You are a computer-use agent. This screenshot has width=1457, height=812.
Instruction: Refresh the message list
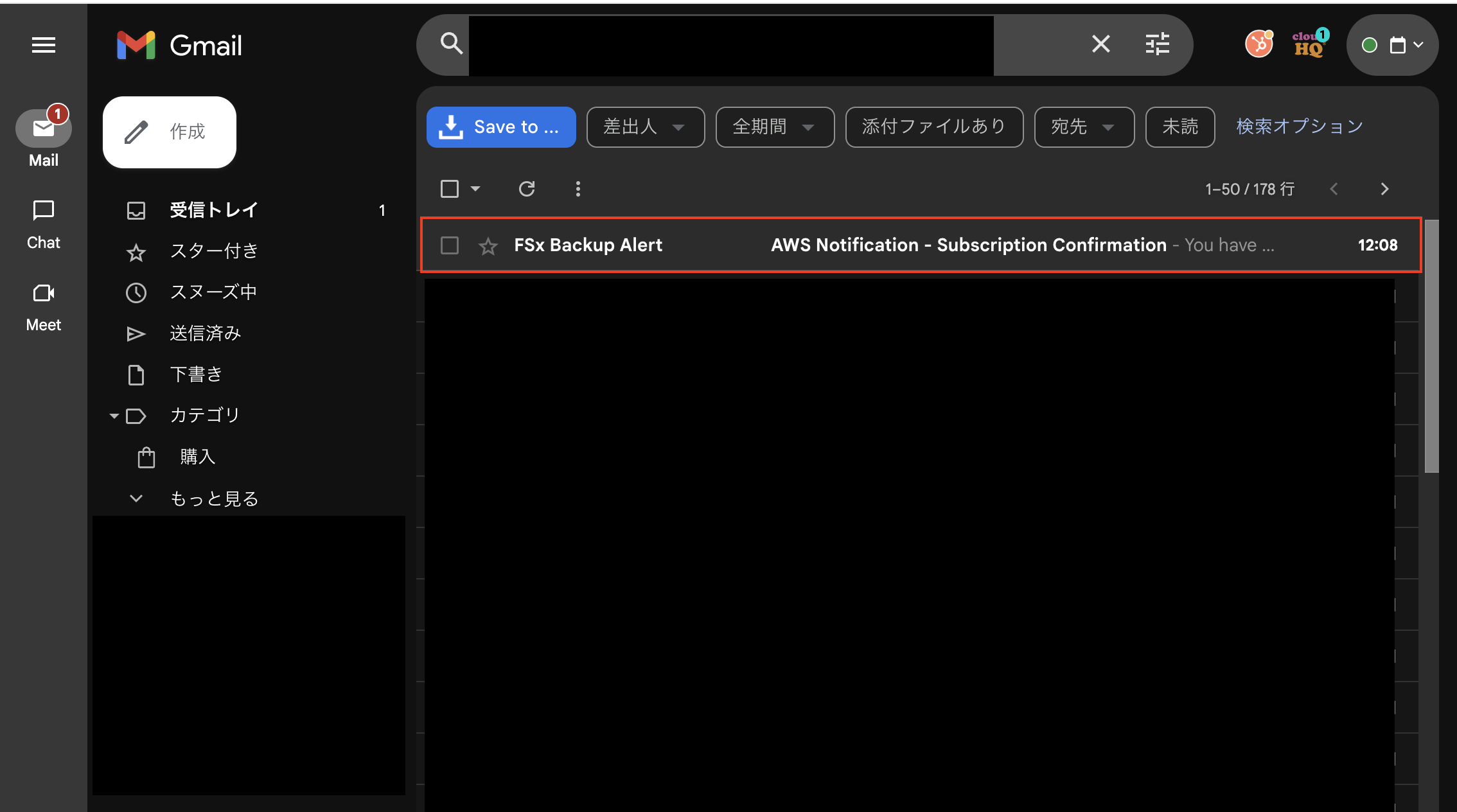[x=527, y=188]
